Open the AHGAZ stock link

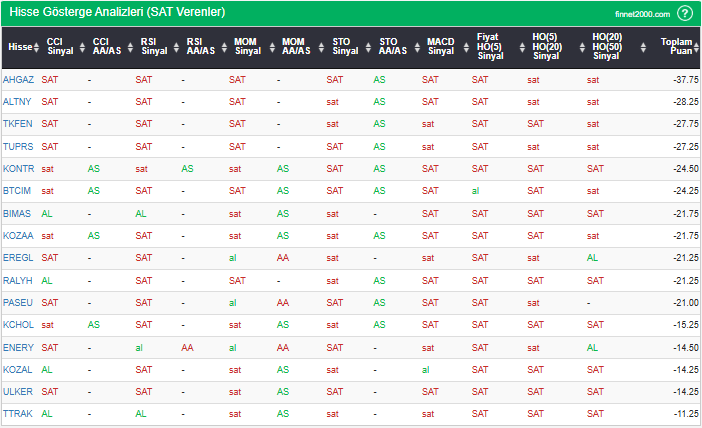[x=18, y=79]
